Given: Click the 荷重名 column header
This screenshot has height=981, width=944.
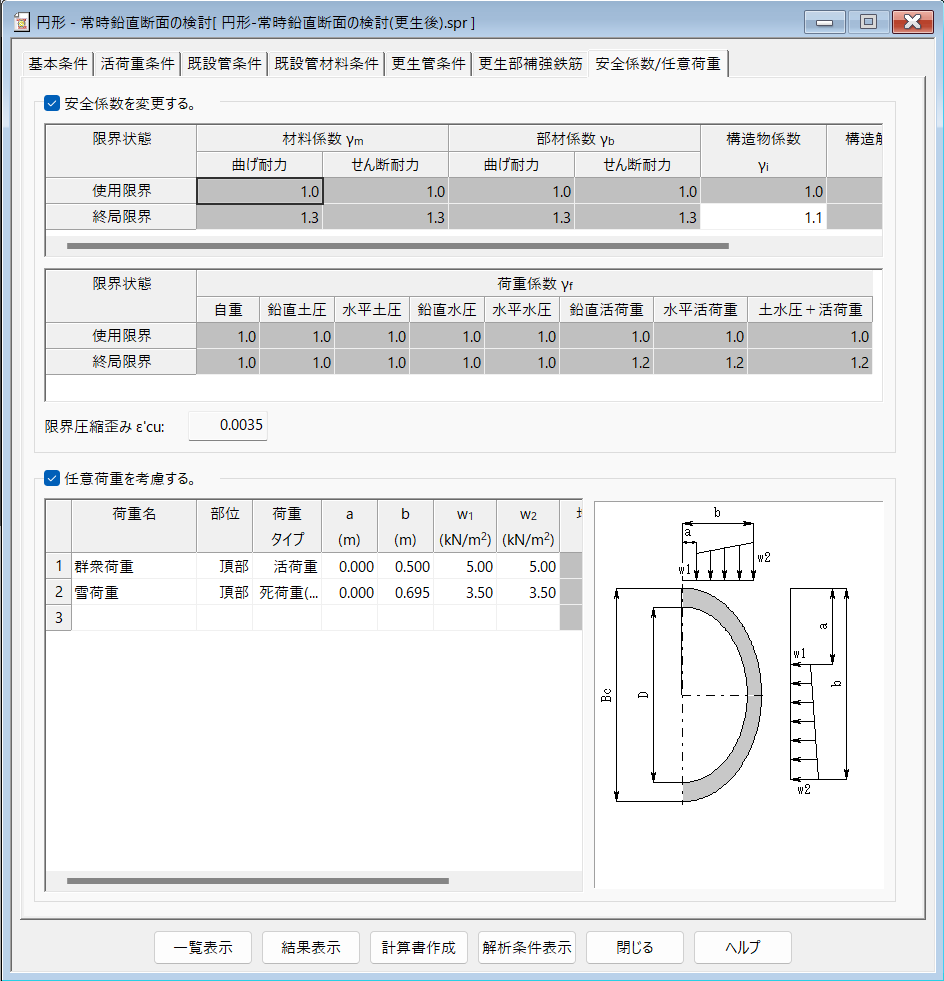Looking at the screenshot, I should [134, 526].
